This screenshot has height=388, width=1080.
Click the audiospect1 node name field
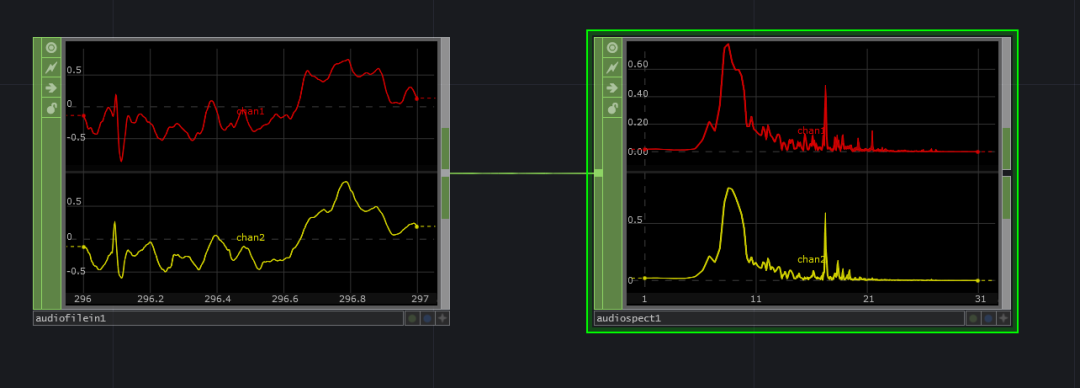click(x=780, y=318)
